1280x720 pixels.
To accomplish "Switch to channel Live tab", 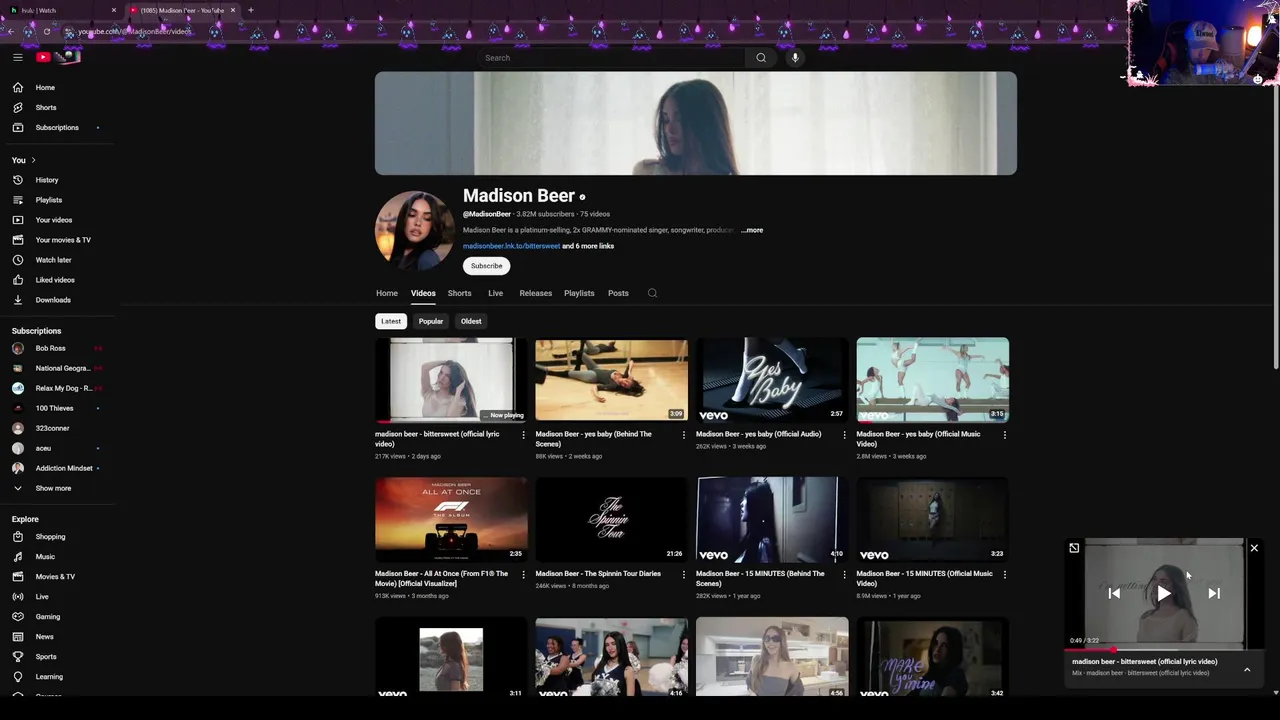I will pyautogui.click(x=495, y=293).
